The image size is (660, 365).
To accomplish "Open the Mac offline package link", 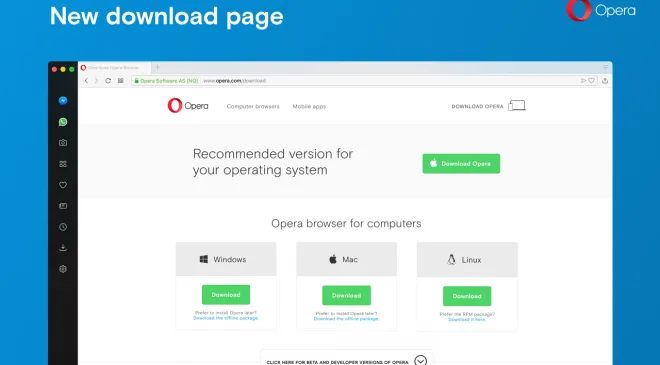I will pos(346,319).
